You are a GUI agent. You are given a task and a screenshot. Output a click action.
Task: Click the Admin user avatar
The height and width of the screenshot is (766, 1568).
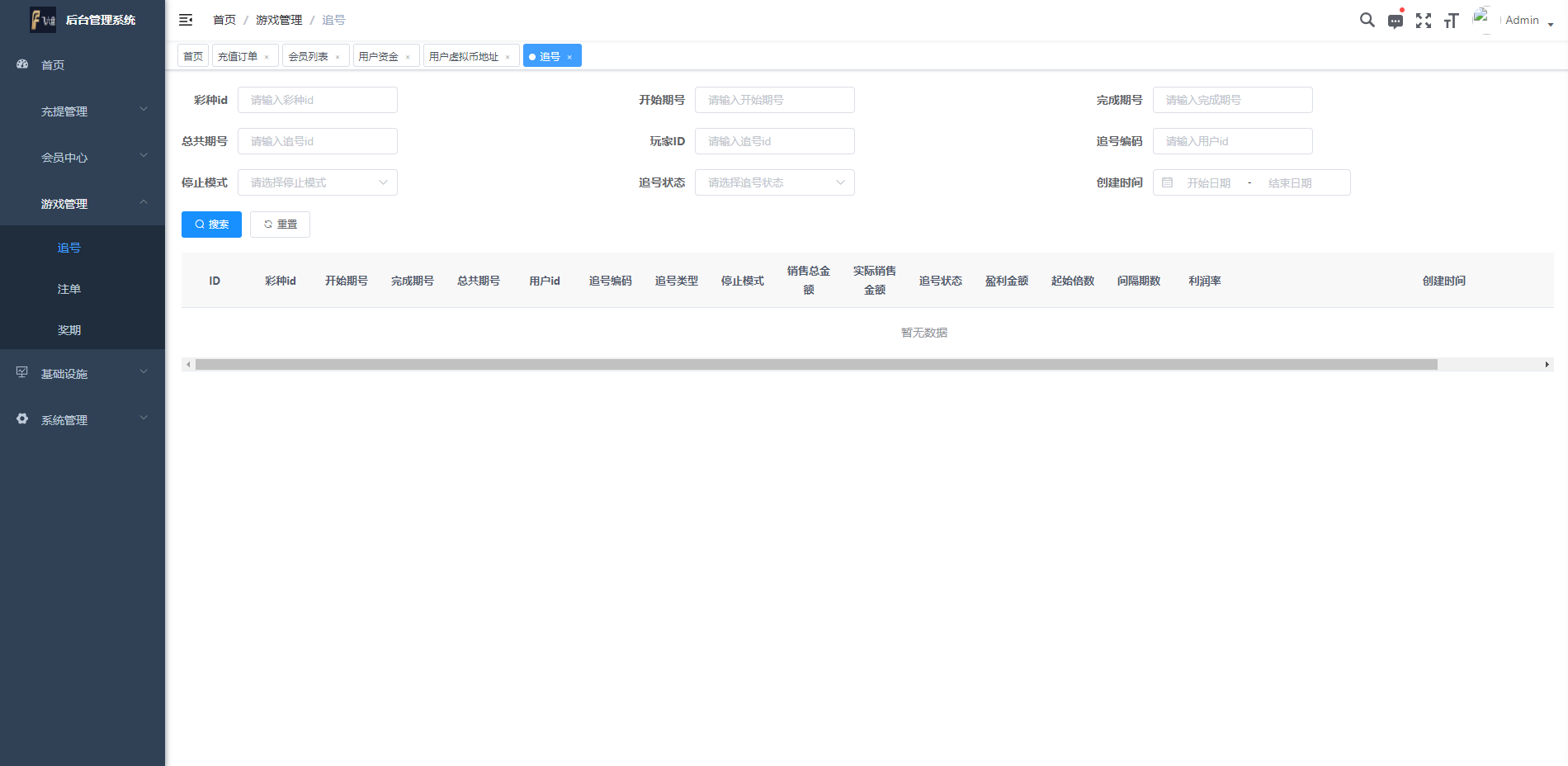pyautogui.click(x=1482, y=20)
